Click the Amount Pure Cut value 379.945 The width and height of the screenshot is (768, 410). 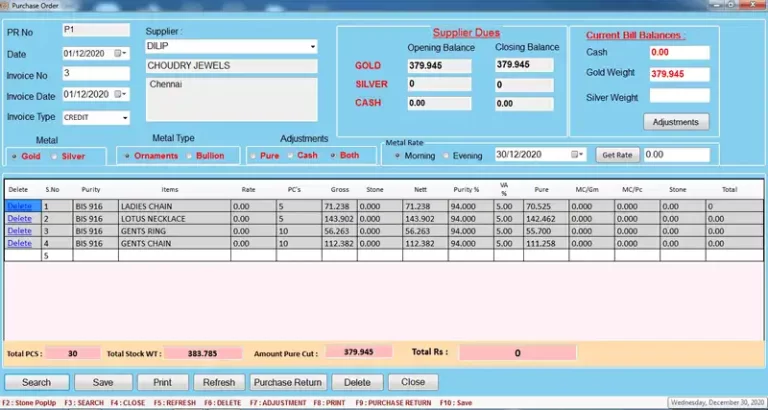359,352
